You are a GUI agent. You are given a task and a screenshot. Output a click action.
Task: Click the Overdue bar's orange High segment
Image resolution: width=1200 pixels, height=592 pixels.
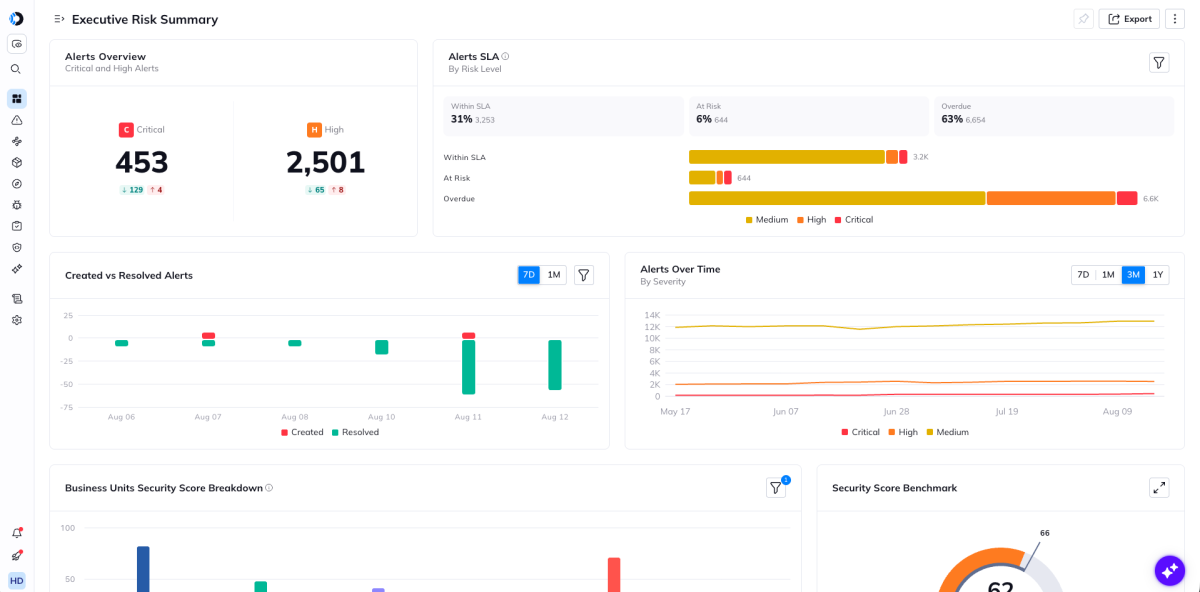click(1051, 198)
